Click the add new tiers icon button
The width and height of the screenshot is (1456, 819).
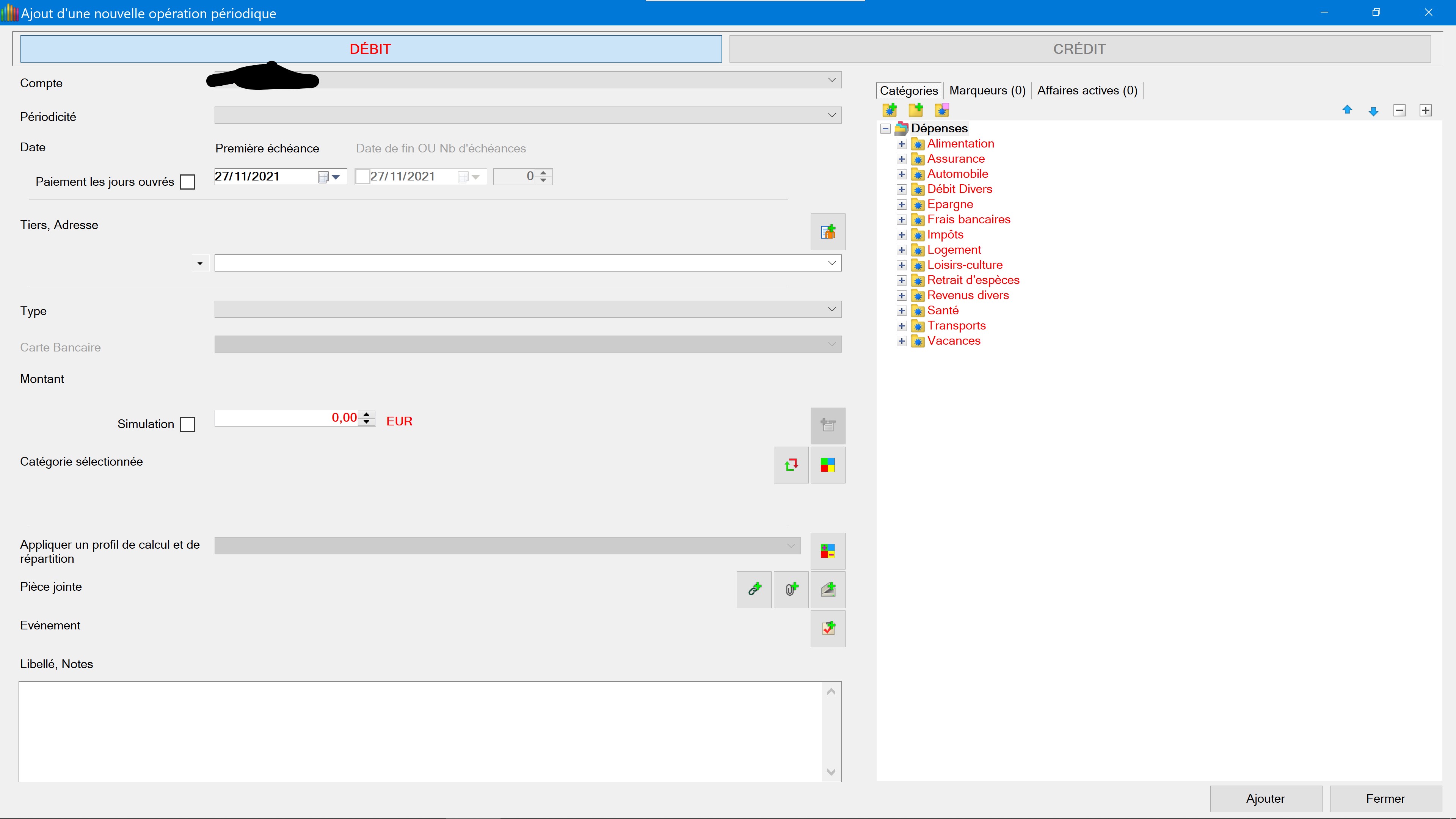(828, 232)
